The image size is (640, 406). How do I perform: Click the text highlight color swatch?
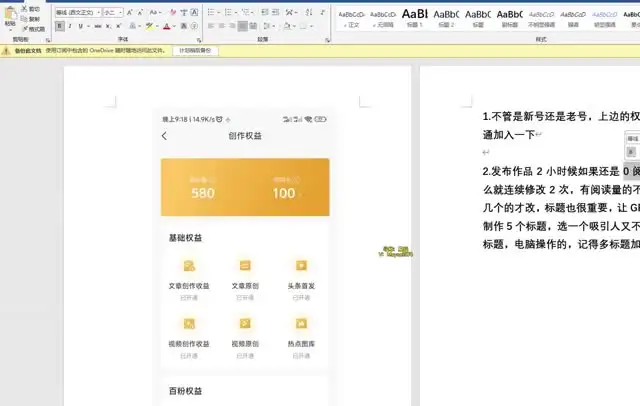pos(149,26)
